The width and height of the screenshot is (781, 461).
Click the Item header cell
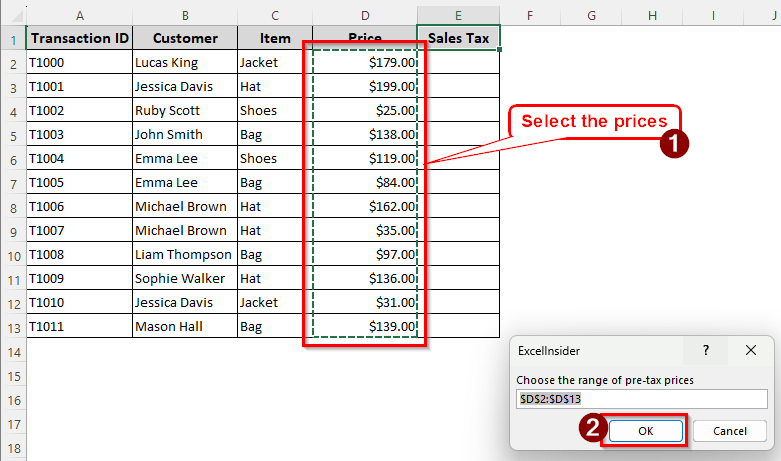click(275, 38)
